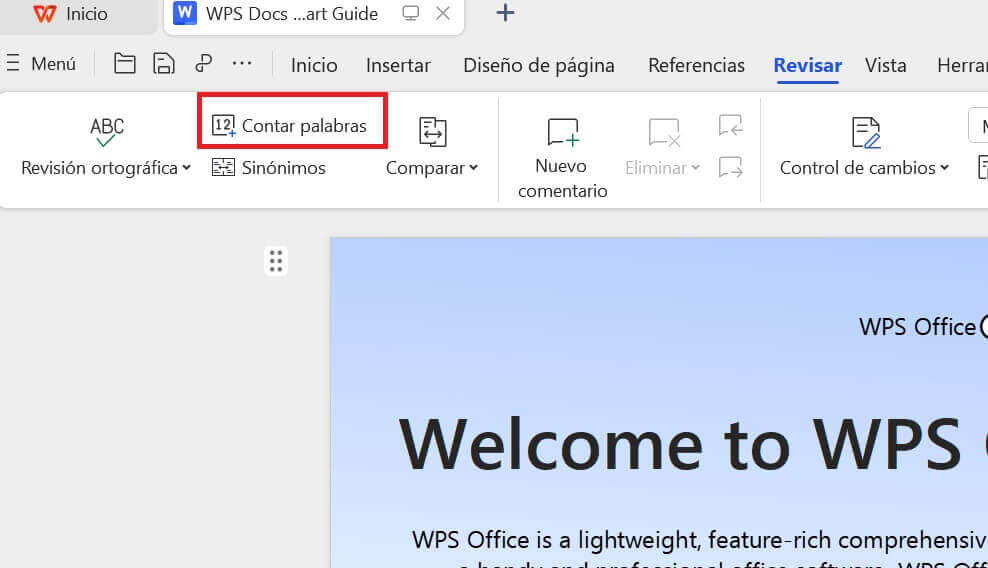Image resolution: width=988 pixels, height=568 pixels.
Task: Click the Control de cambios icon
Action: coord(865,132)
